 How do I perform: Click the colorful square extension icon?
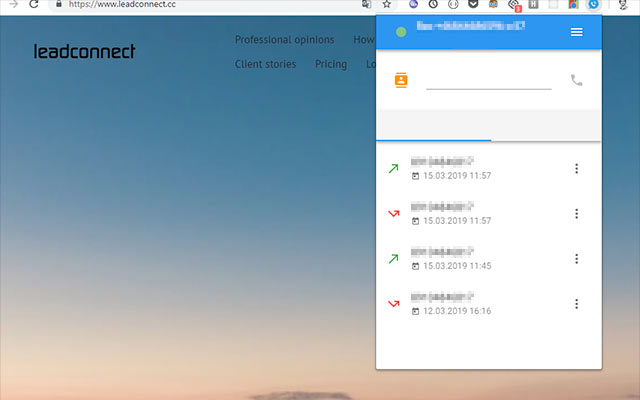(x=573, y=4)
